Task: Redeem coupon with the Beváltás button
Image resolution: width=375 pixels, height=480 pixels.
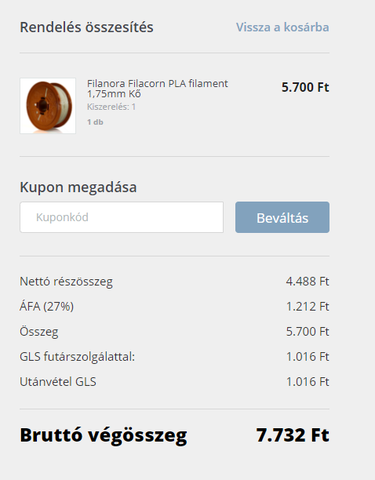Action: pyautogui.click(x=282, y=217)
